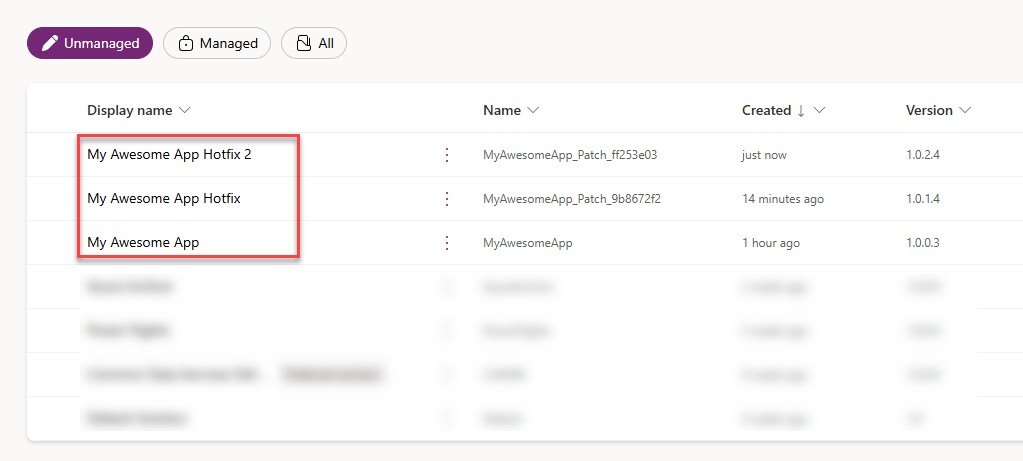The image size is (1023, 461).
Task: Click the All filter's solution icon
Action: (x=303, y=44)
